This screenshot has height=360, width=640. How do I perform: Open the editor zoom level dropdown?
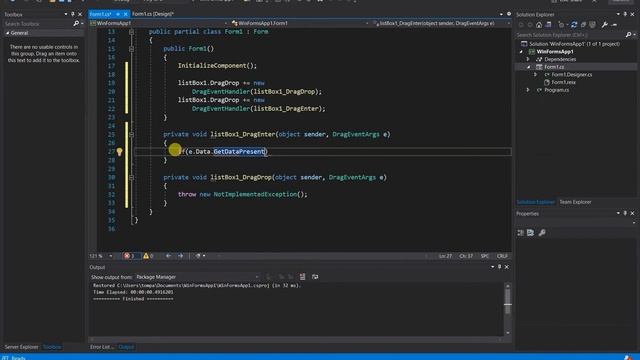click(110, 256)
